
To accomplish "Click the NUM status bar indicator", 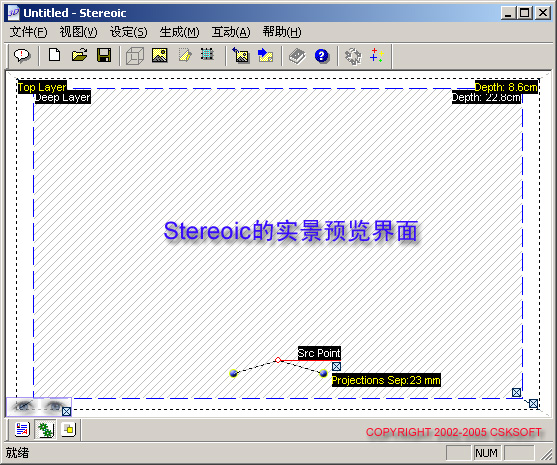I will 486,453.
